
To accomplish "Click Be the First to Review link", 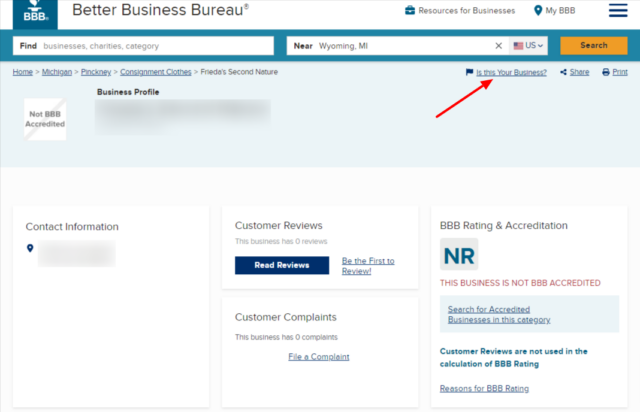I will click(368, 266).
